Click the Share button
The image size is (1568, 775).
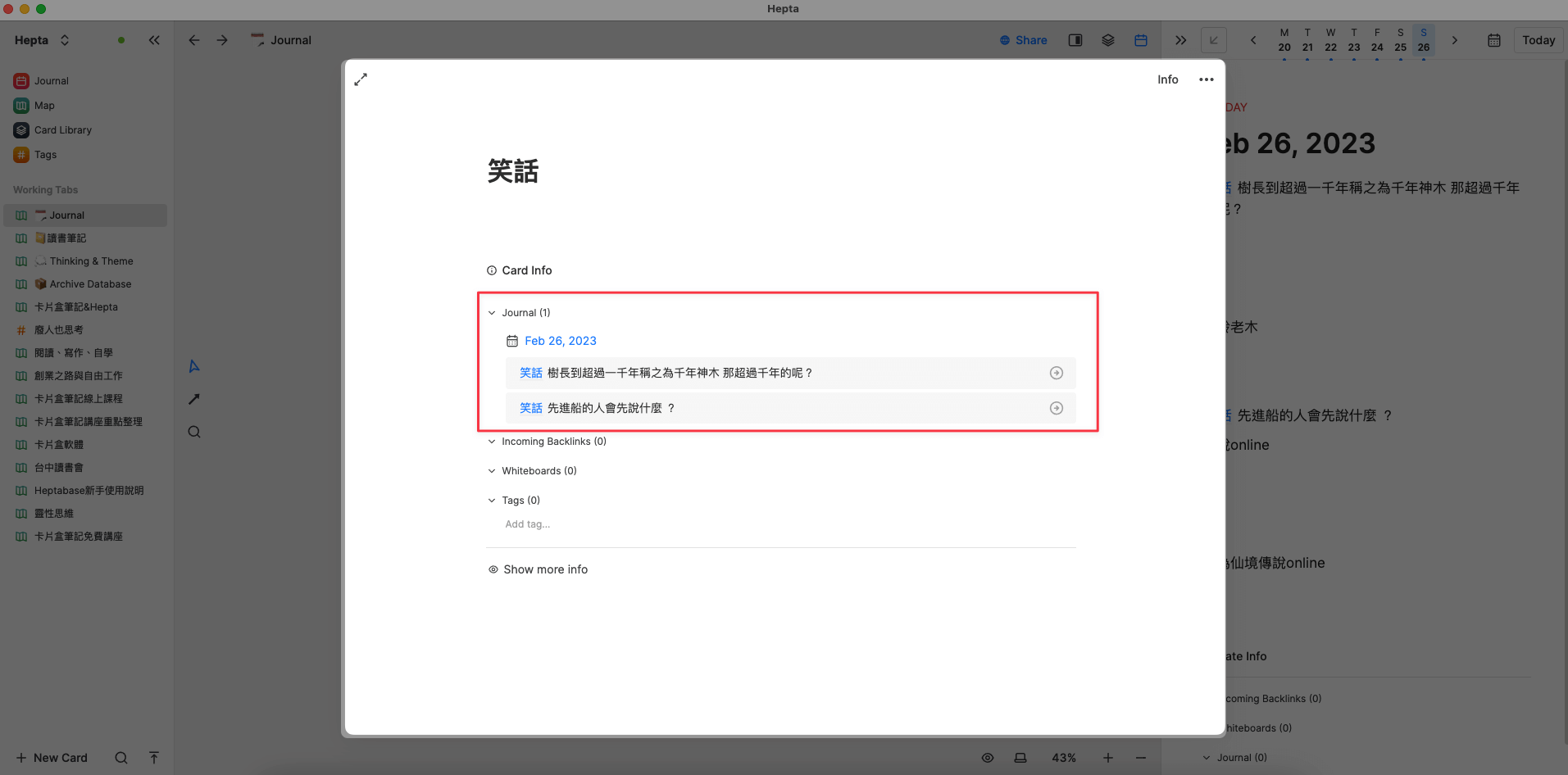[x=1023, y=40]
